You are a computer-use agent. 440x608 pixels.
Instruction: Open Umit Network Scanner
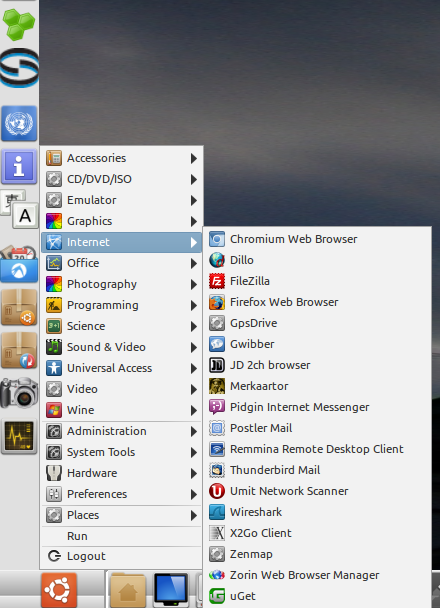[317, 491]
